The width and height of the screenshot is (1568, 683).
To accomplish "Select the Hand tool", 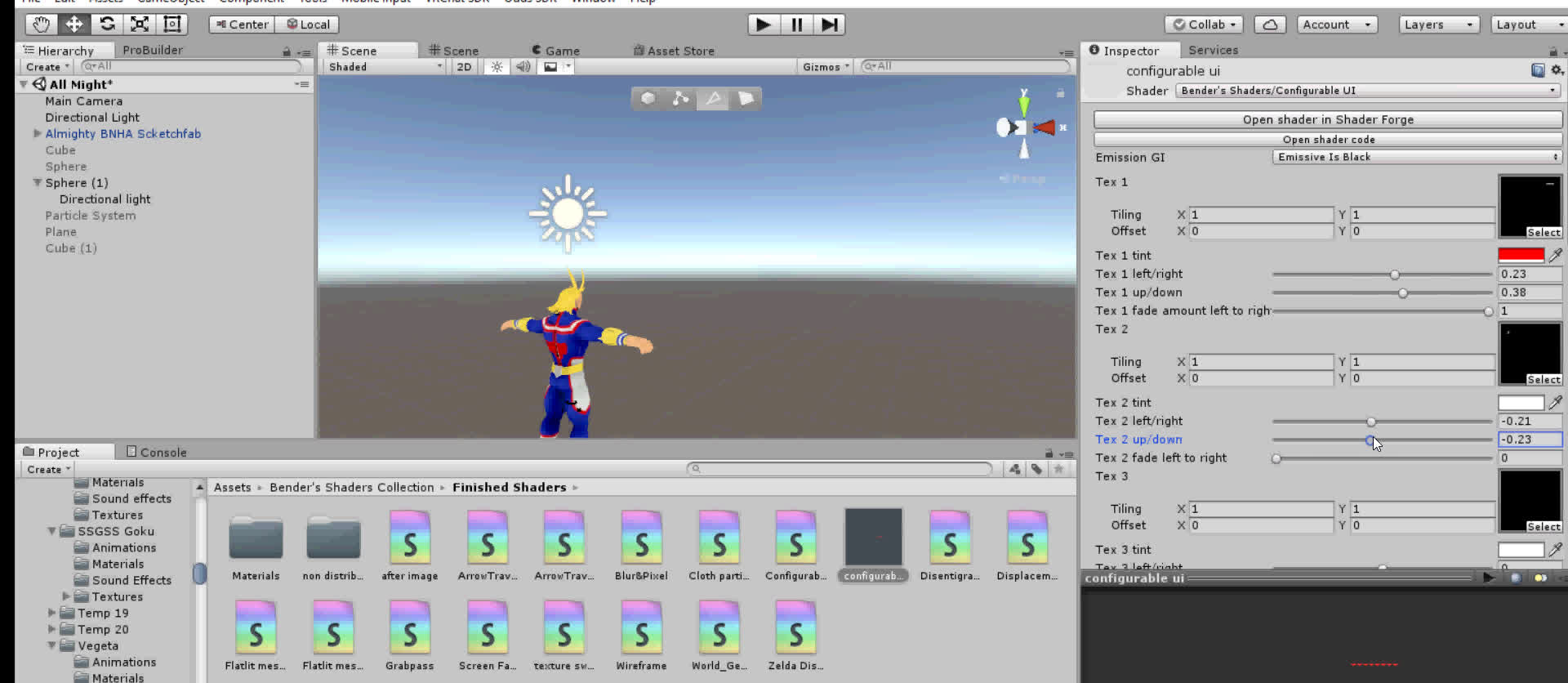I will coord(41,25).
